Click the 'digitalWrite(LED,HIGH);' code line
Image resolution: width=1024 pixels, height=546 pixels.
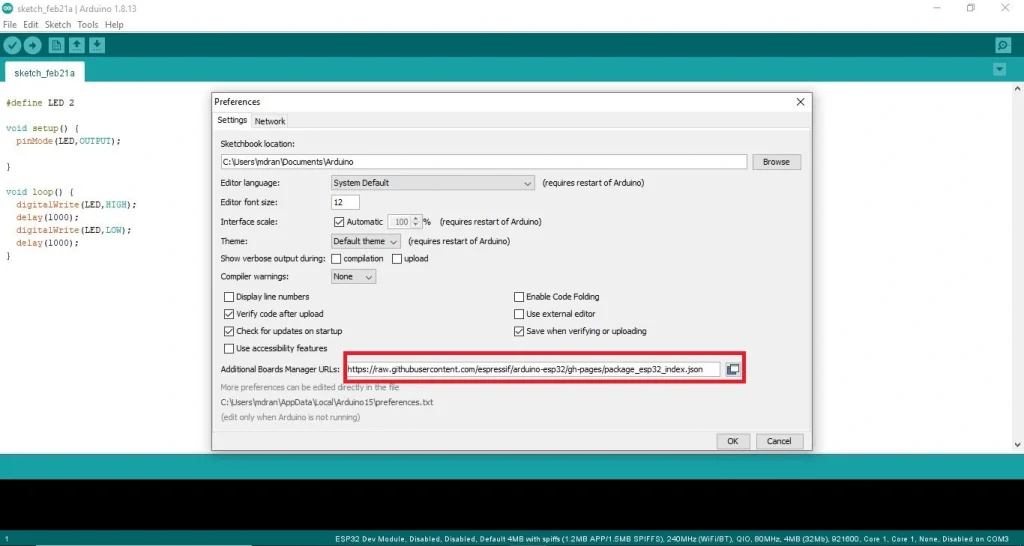click(x=76, y=205)
